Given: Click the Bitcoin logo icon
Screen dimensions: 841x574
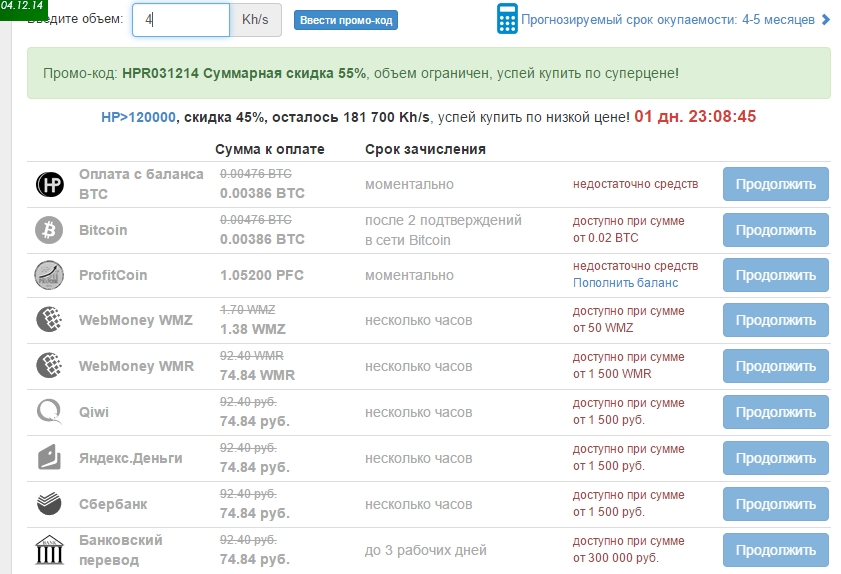Looking at the screenshot, I should click(x=49, y=230).
